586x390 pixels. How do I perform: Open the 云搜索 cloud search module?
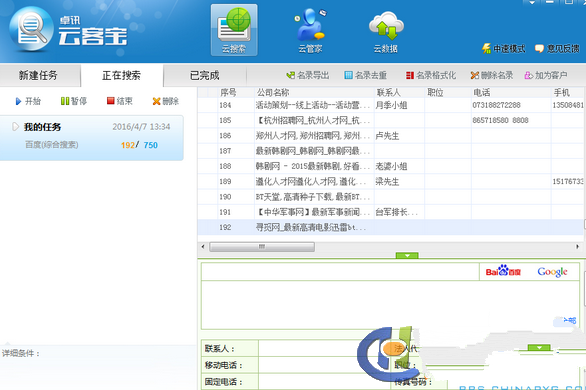234,30
